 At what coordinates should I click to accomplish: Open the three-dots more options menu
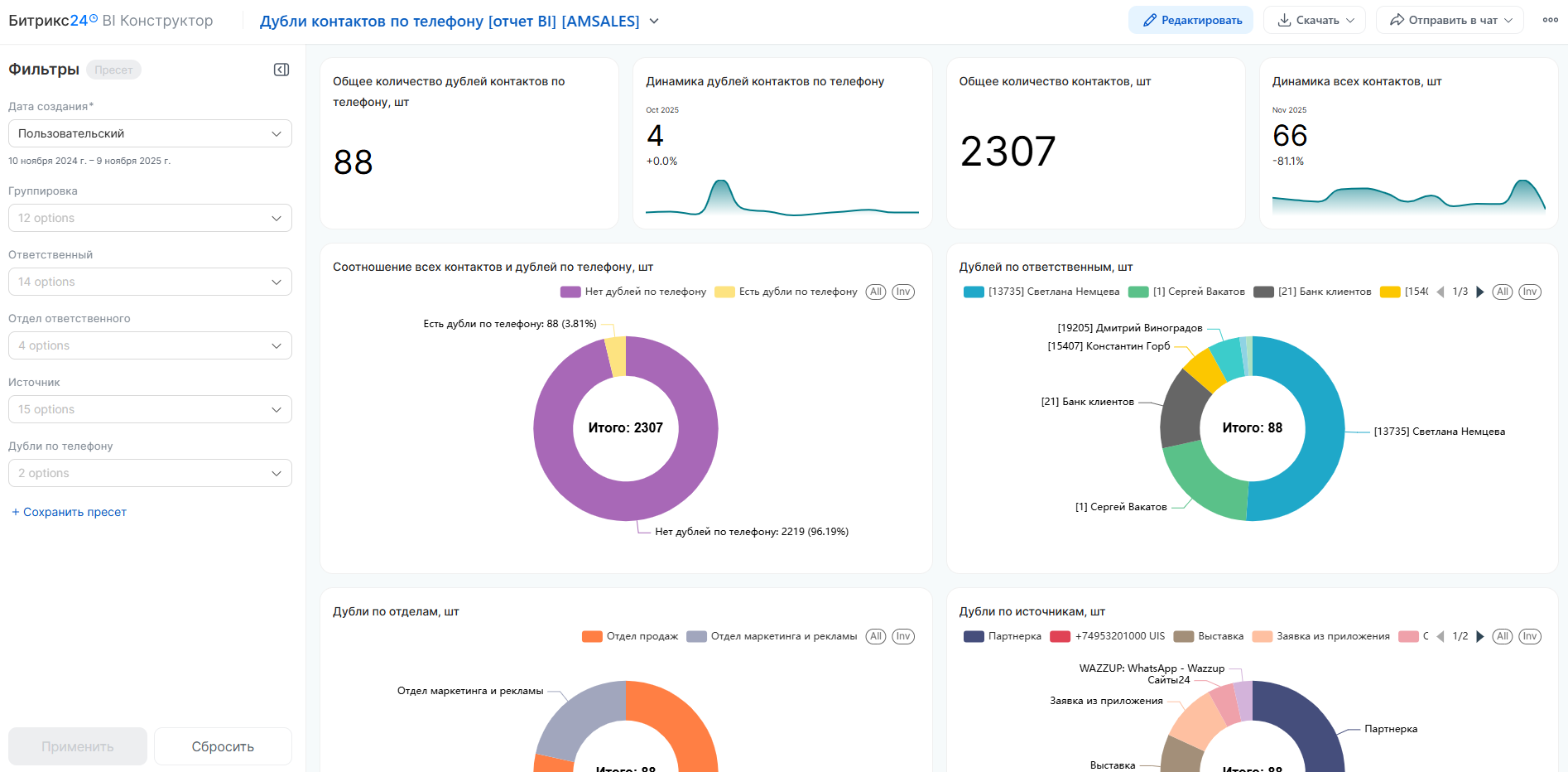[x=1550, y=20]
